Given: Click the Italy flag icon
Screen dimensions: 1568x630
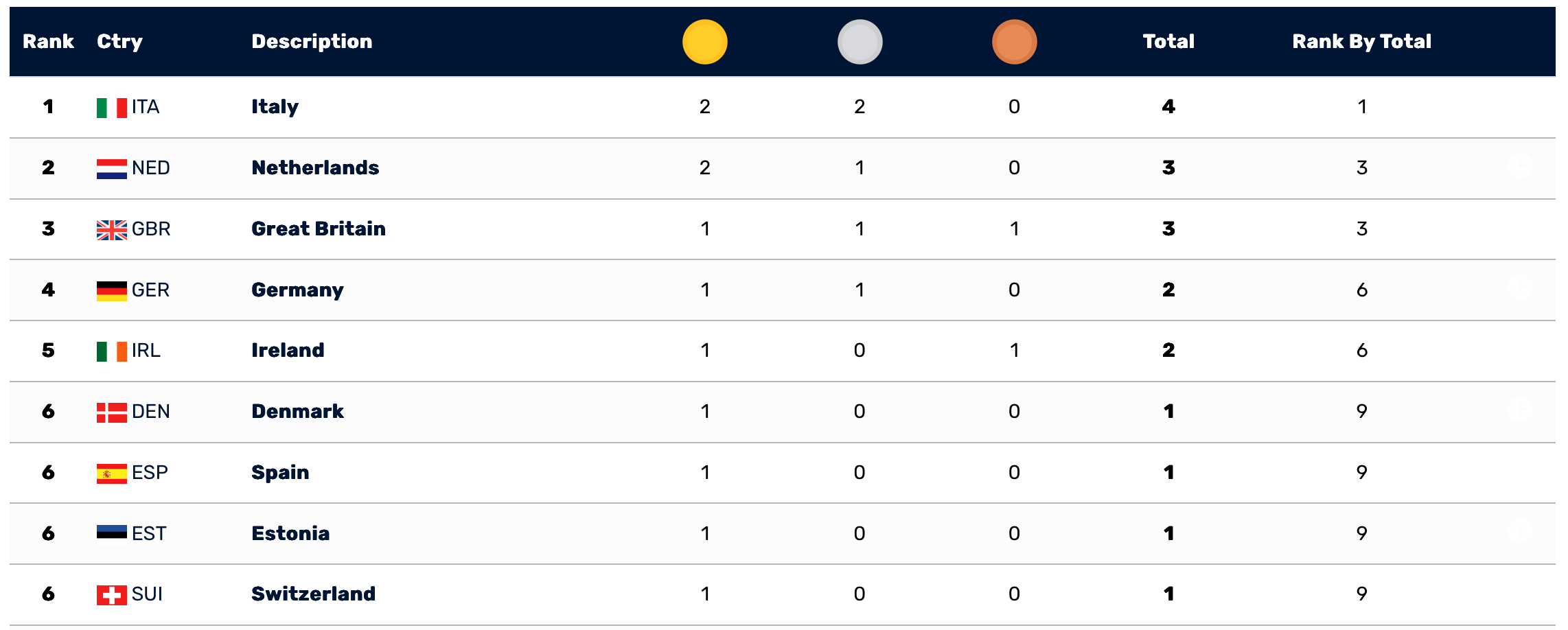Looking at the screenshot, I should pos(111,108).
